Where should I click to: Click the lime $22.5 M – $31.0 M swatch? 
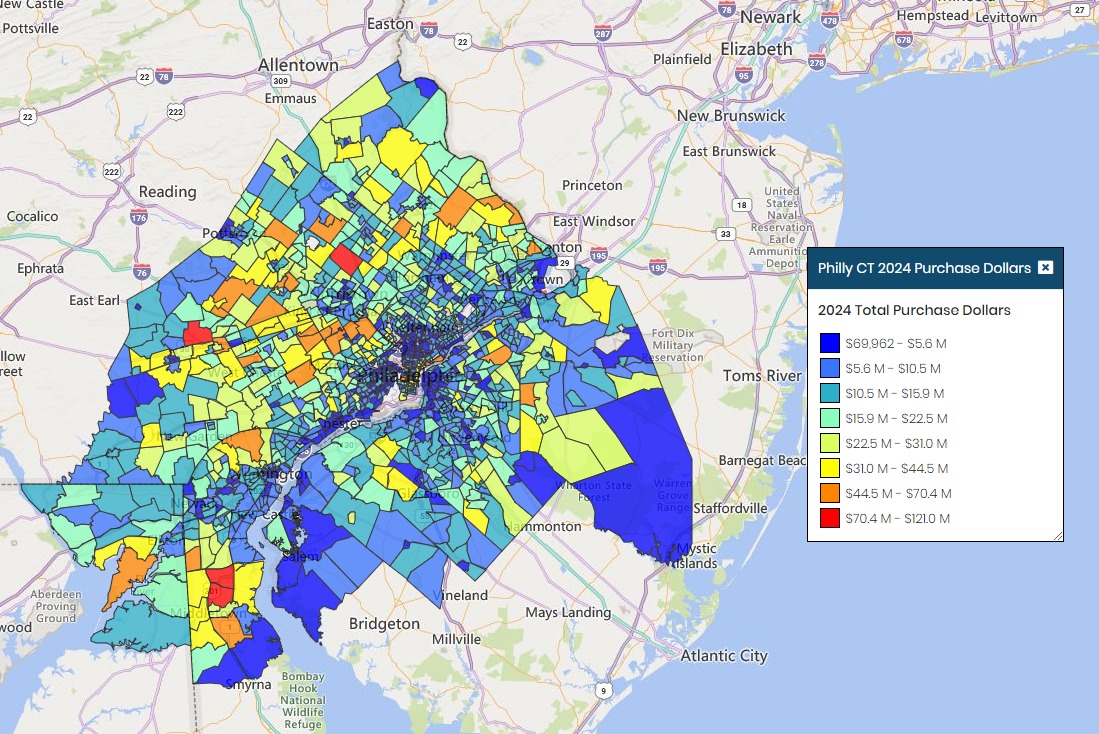(830, 443)
